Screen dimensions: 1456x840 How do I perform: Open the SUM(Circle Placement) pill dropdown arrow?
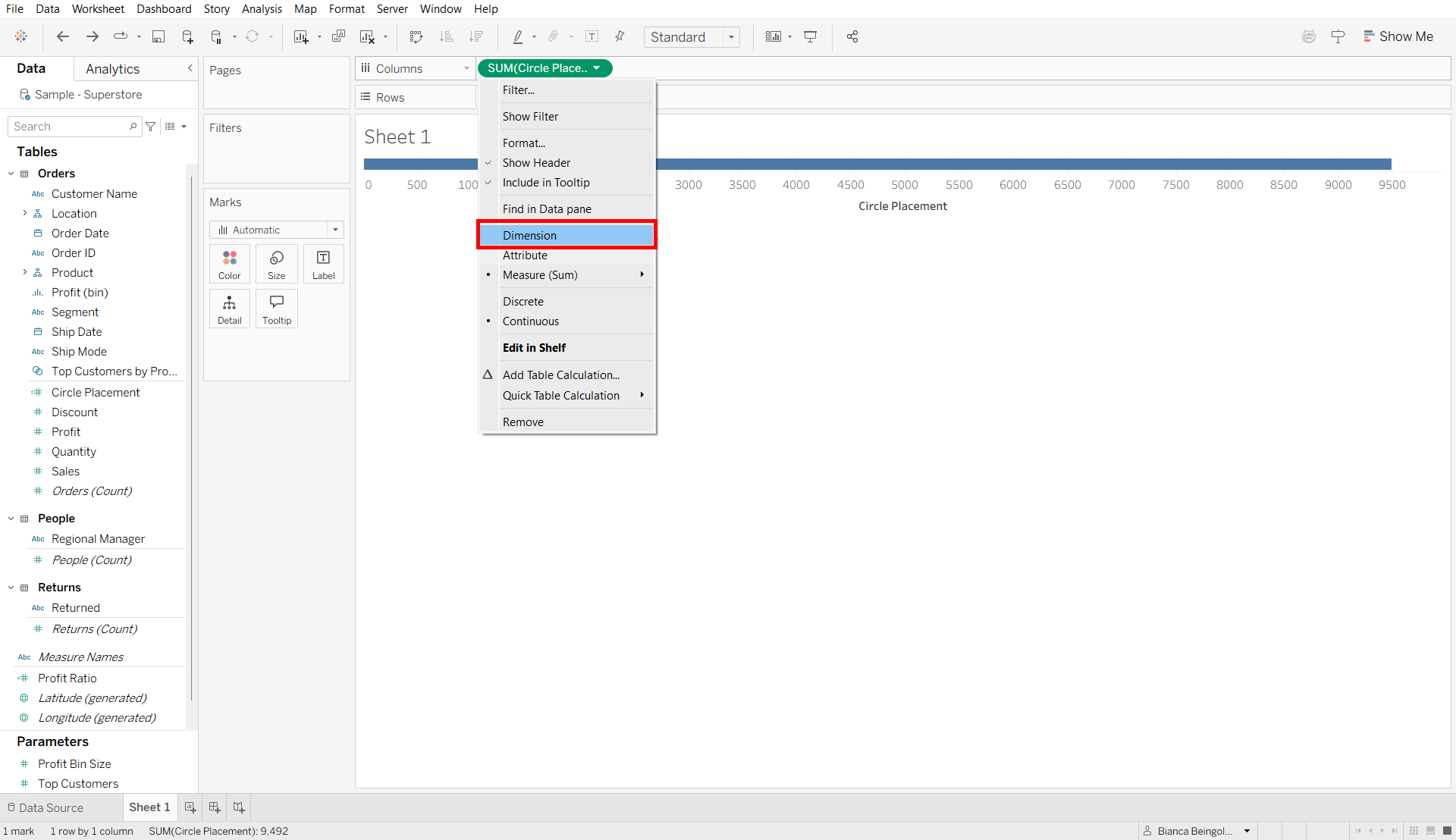597,68
